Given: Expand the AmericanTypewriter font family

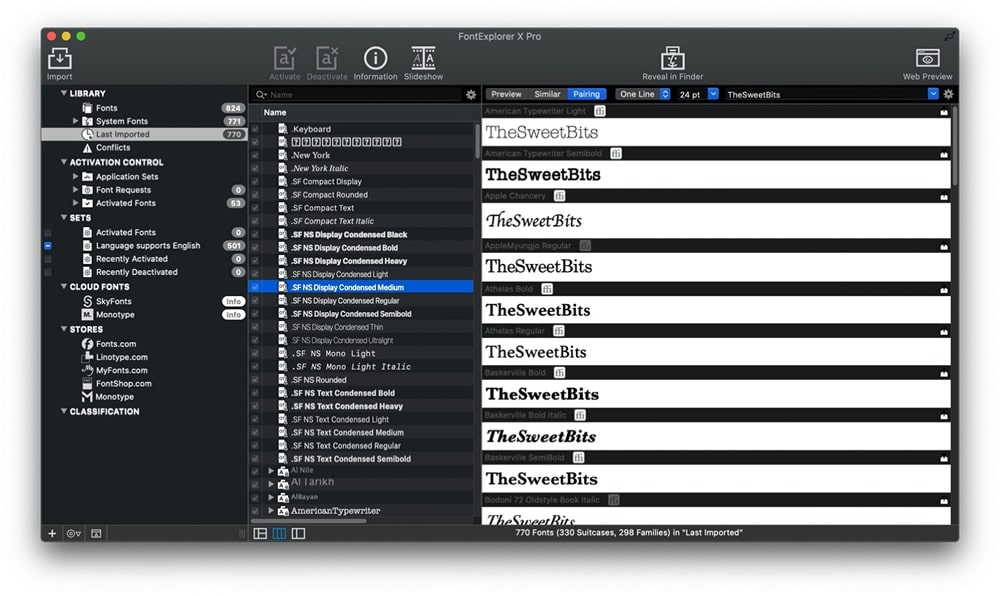Looking at the screenshot, I should tap(271, 511).
